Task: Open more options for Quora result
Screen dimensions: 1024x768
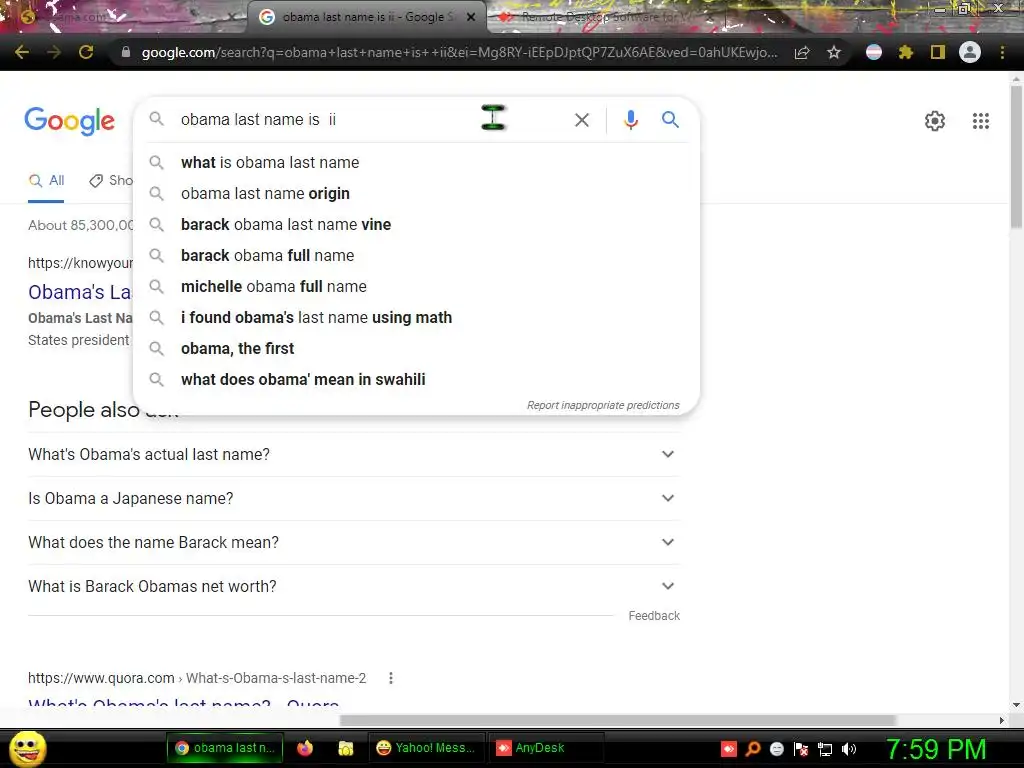Action: (391, 678)
